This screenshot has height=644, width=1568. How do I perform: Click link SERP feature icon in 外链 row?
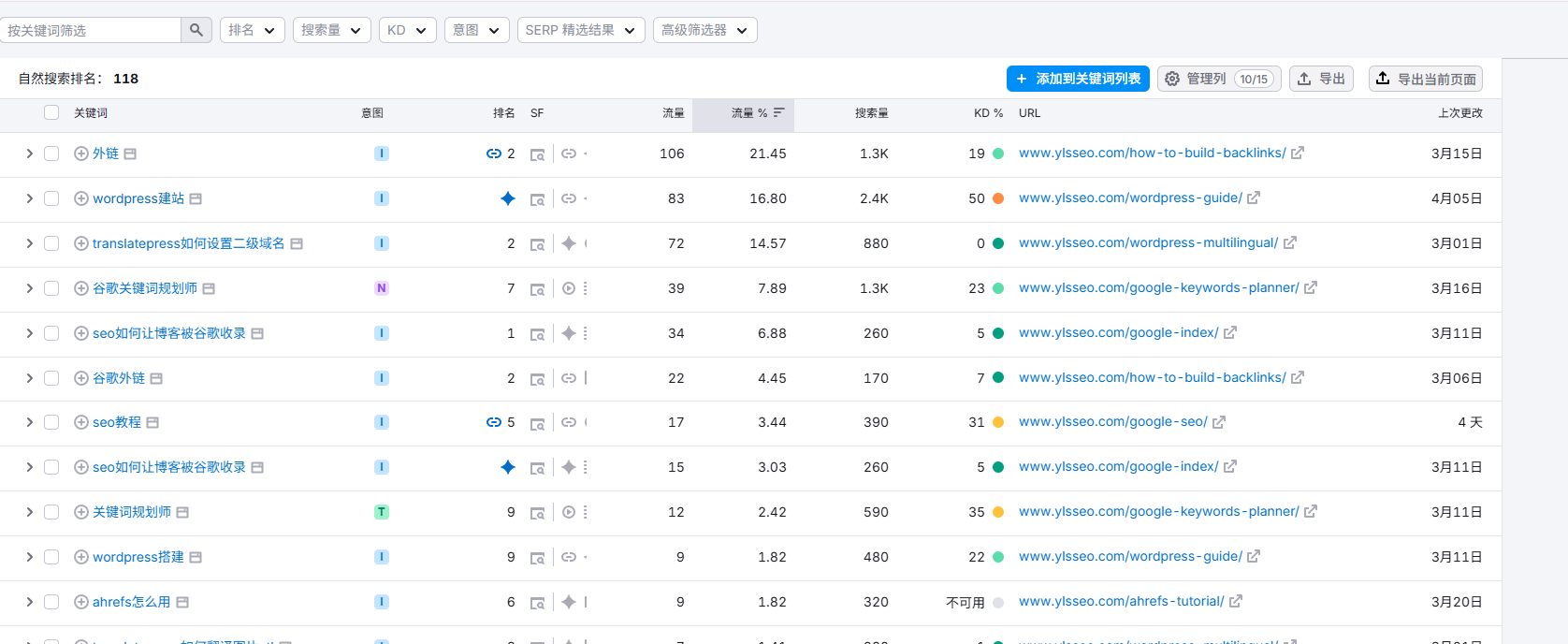(569, 154)
